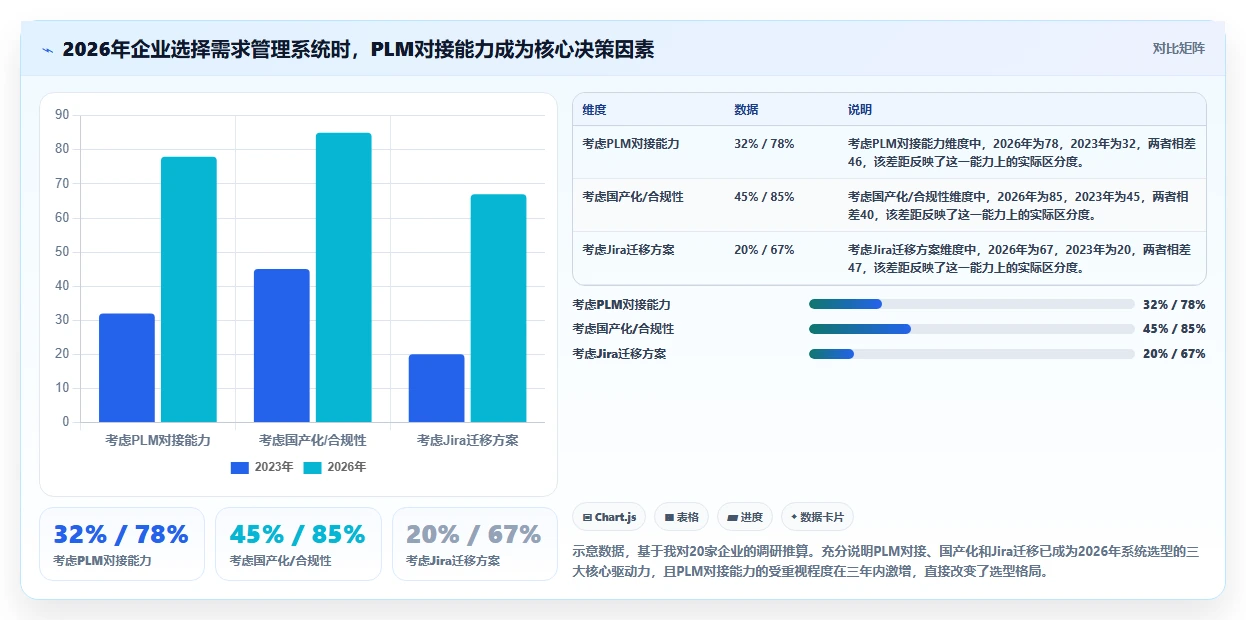Screen dimensions: 1246x620
Task: Click the 进度 chip
Action: click(745, 517)
